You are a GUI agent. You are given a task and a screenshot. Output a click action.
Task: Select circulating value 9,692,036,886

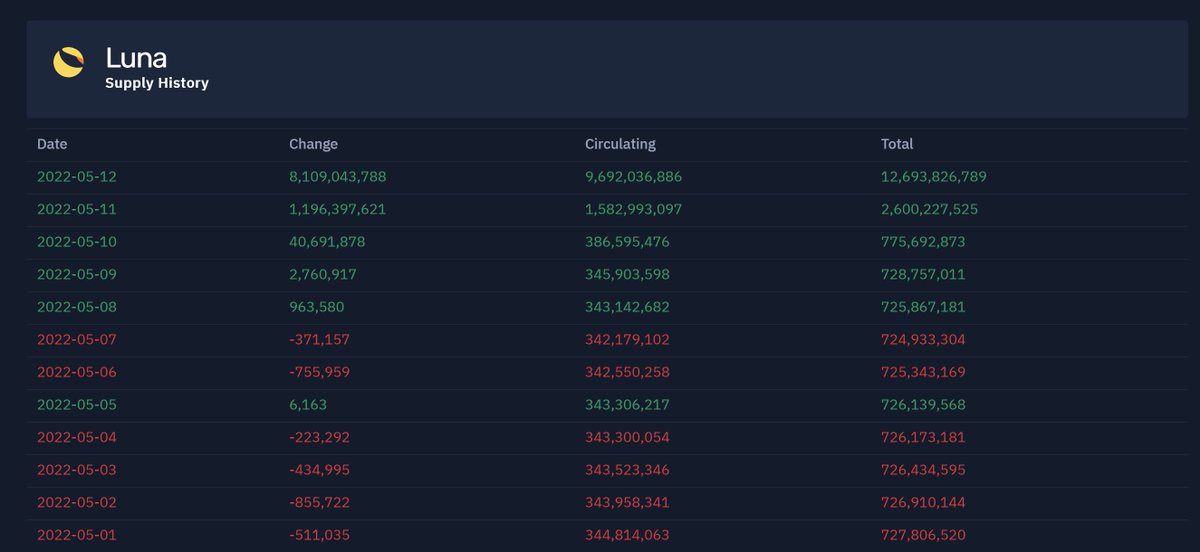pos(634,177)
